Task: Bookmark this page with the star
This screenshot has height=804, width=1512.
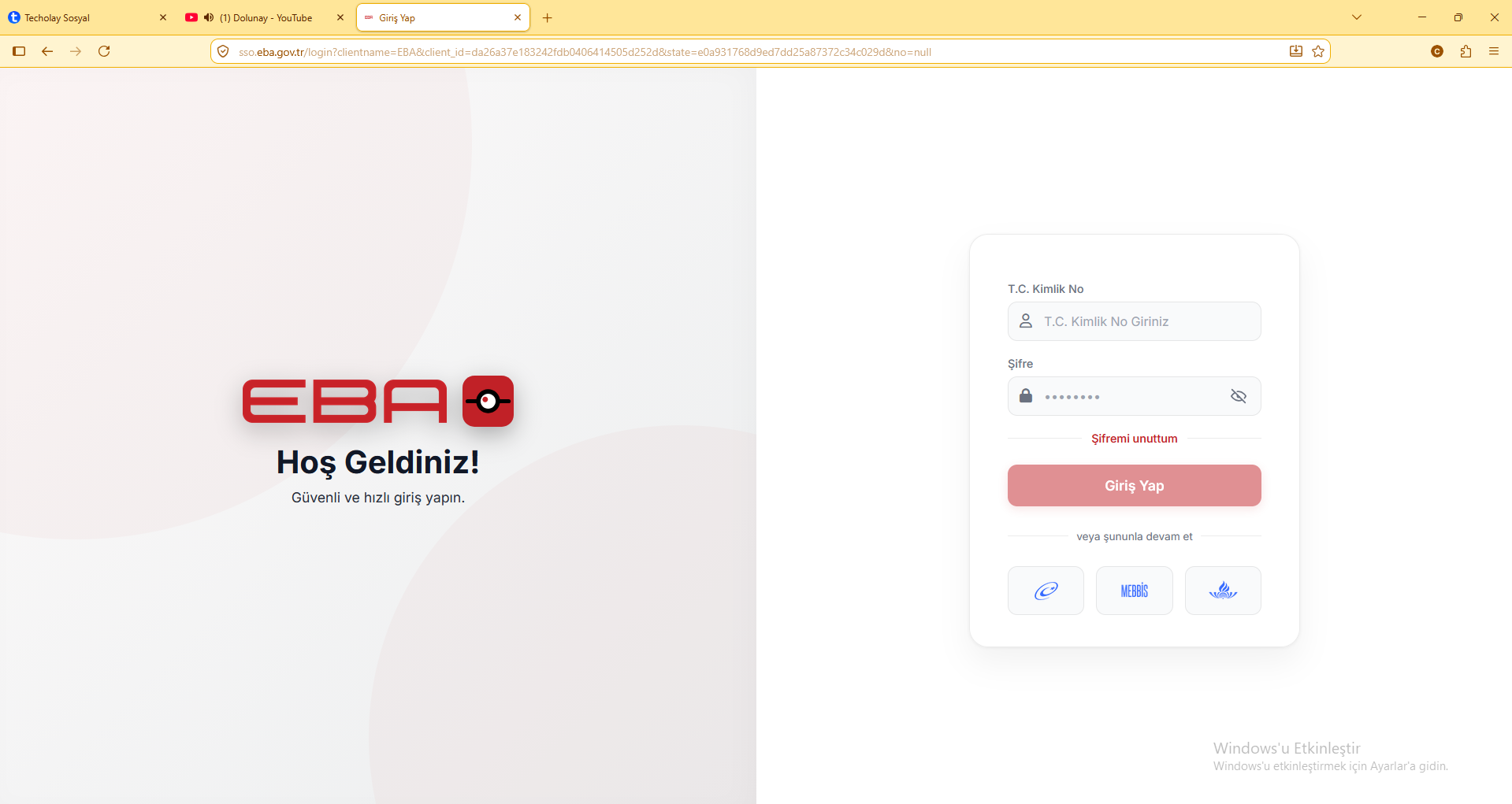Action: tap(1318, 51)
